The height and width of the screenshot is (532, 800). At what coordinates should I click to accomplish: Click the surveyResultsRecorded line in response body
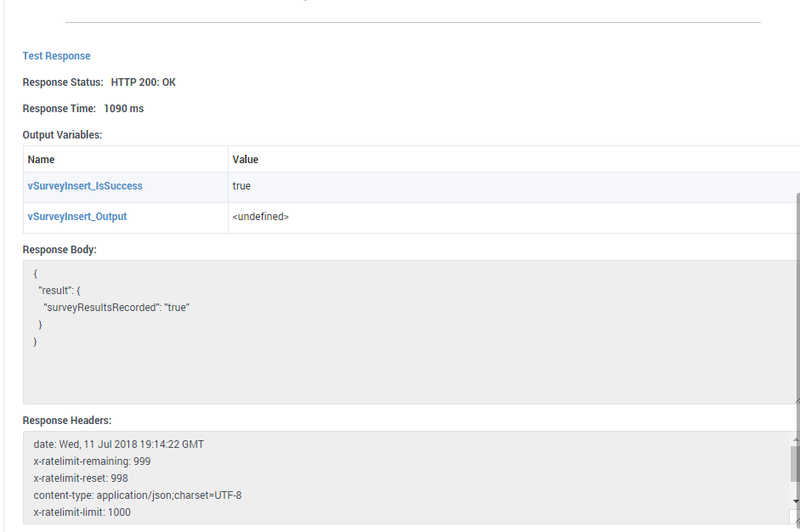tap(116, 308)
